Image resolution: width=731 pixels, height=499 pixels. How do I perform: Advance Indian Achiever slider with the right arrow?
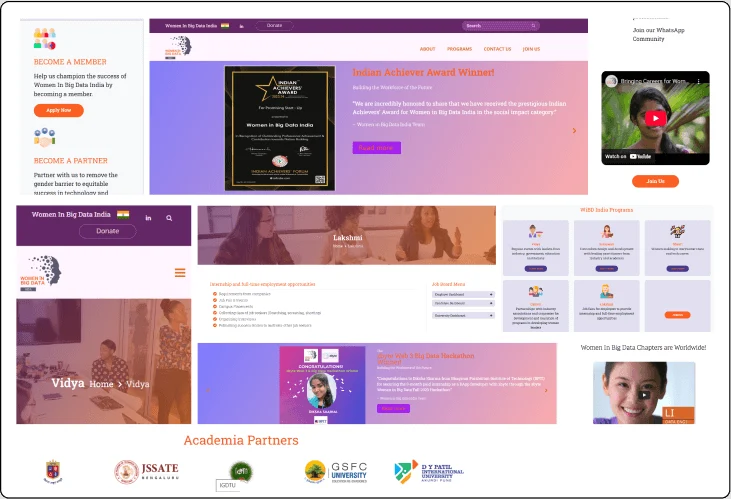point(574,131)
